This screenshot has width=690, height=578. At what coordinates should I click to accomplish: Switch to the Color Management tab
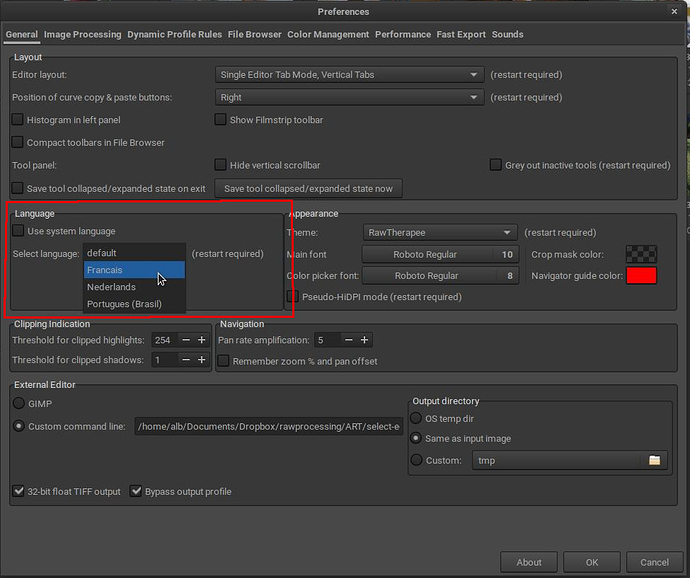click(x=328, y=34)
